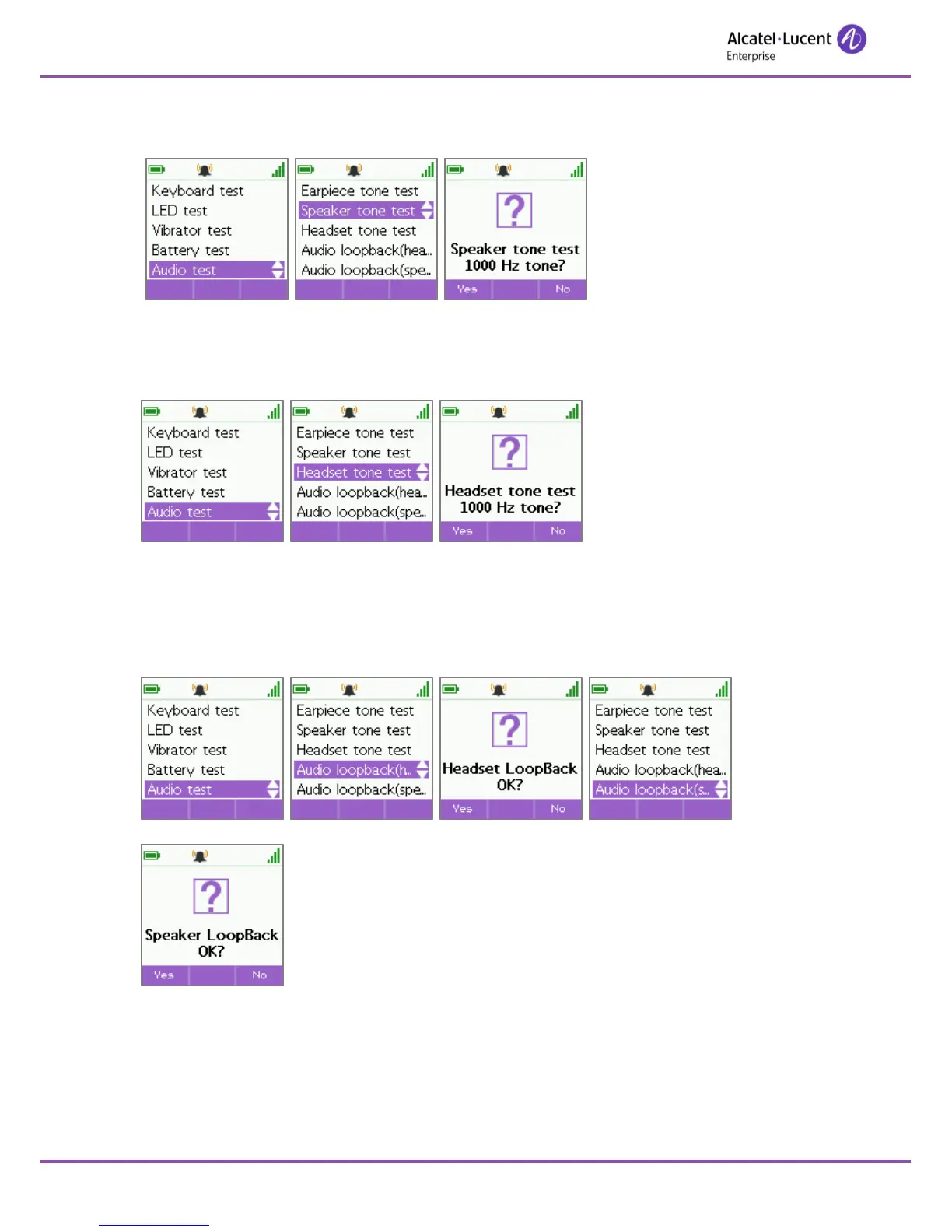Click up/down arrows beside highlighted Speaker tone test
Screen dimensions: 952x1232
(x=427, y=211)
